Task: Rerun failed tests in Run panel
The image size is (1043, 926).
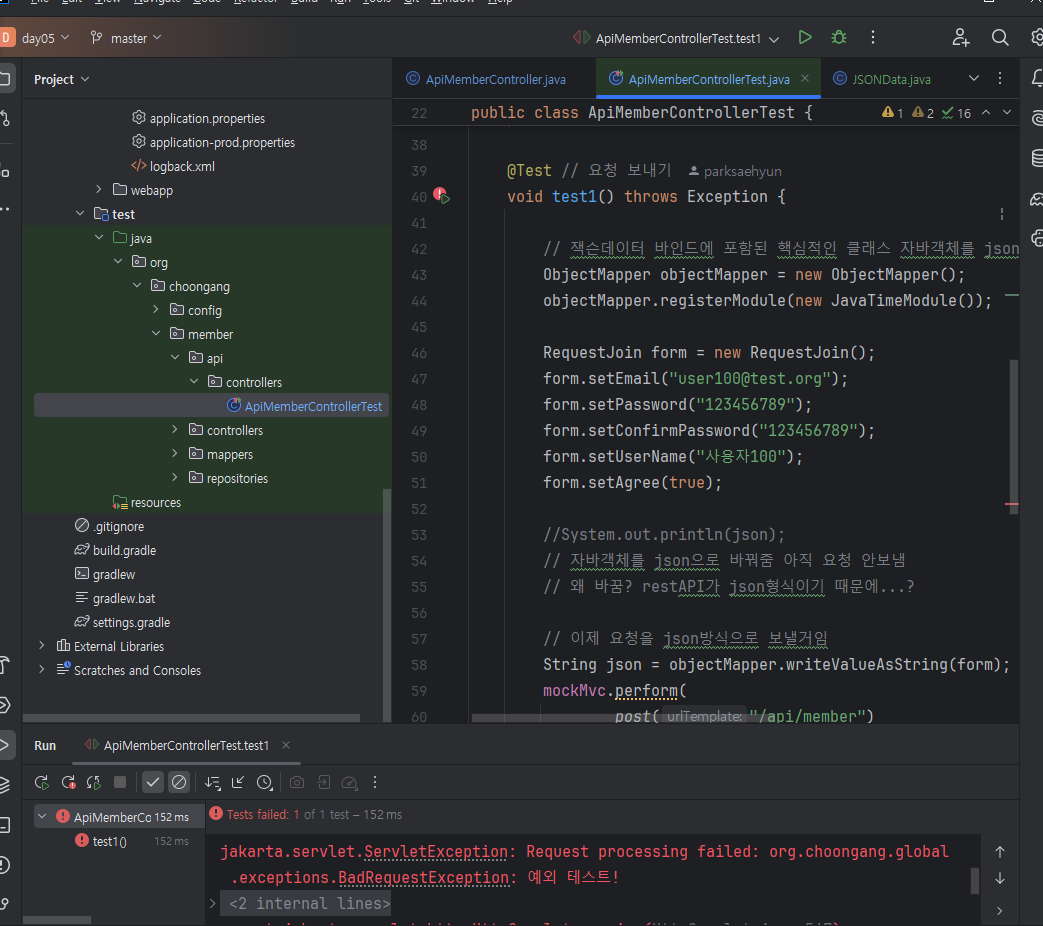Action: (x=68, y=782)
